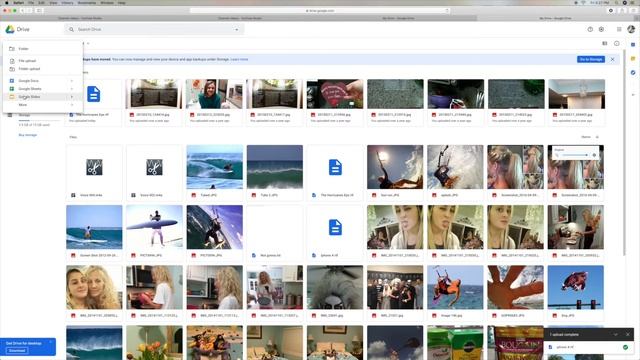Click the search magnifier icon
640x360 pixels.
click(x=71, y=29)
